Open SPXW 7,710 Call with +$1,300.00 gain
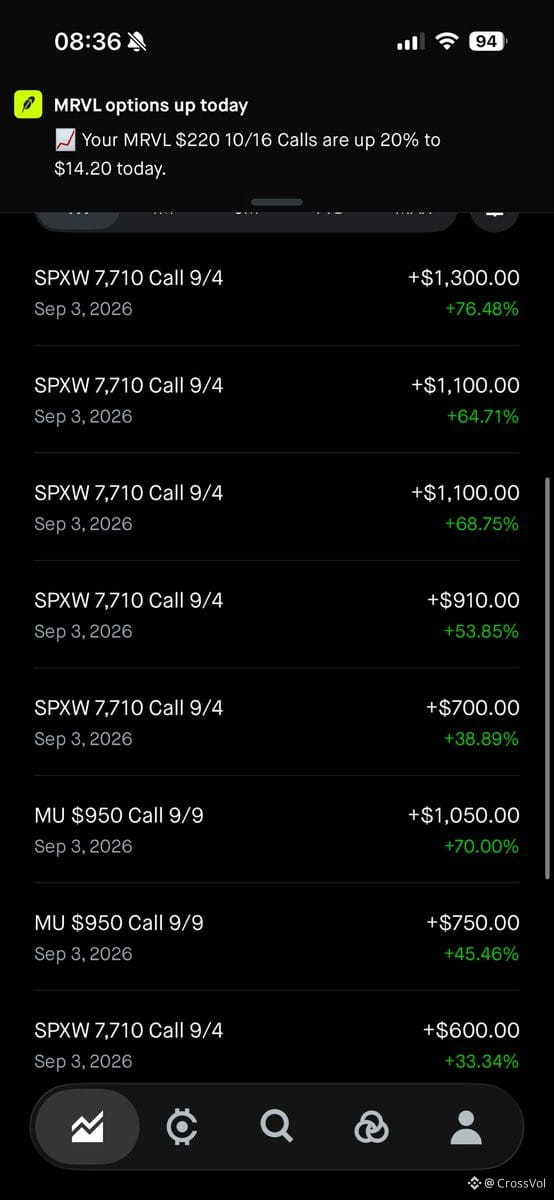 (277, 292)
